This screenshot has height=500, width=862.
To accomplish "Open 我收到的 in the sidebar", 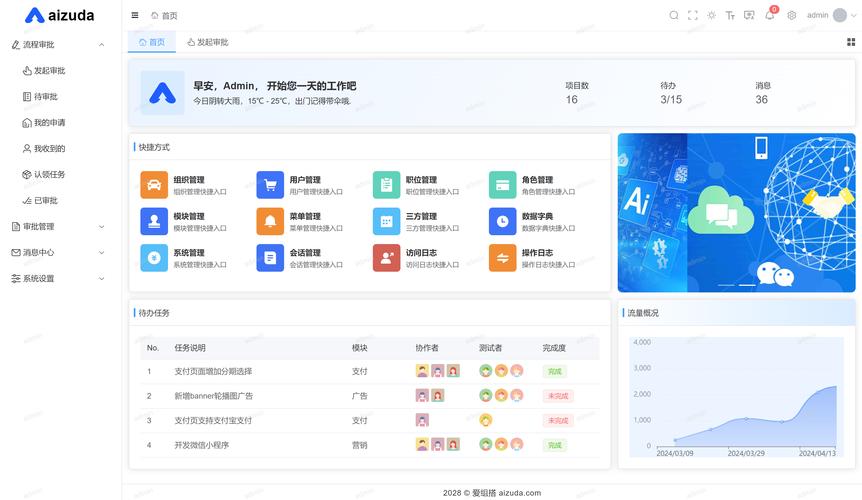I will [58, 148].
